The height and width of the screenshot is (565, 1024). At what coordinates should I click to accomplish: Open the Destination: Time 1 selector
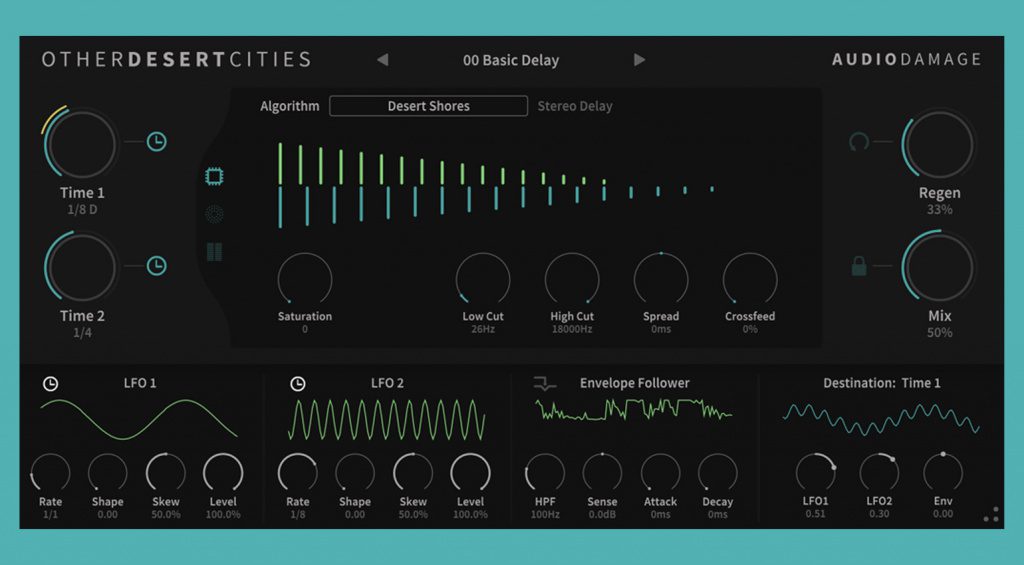pyautogui.click(x=882, y=383)
